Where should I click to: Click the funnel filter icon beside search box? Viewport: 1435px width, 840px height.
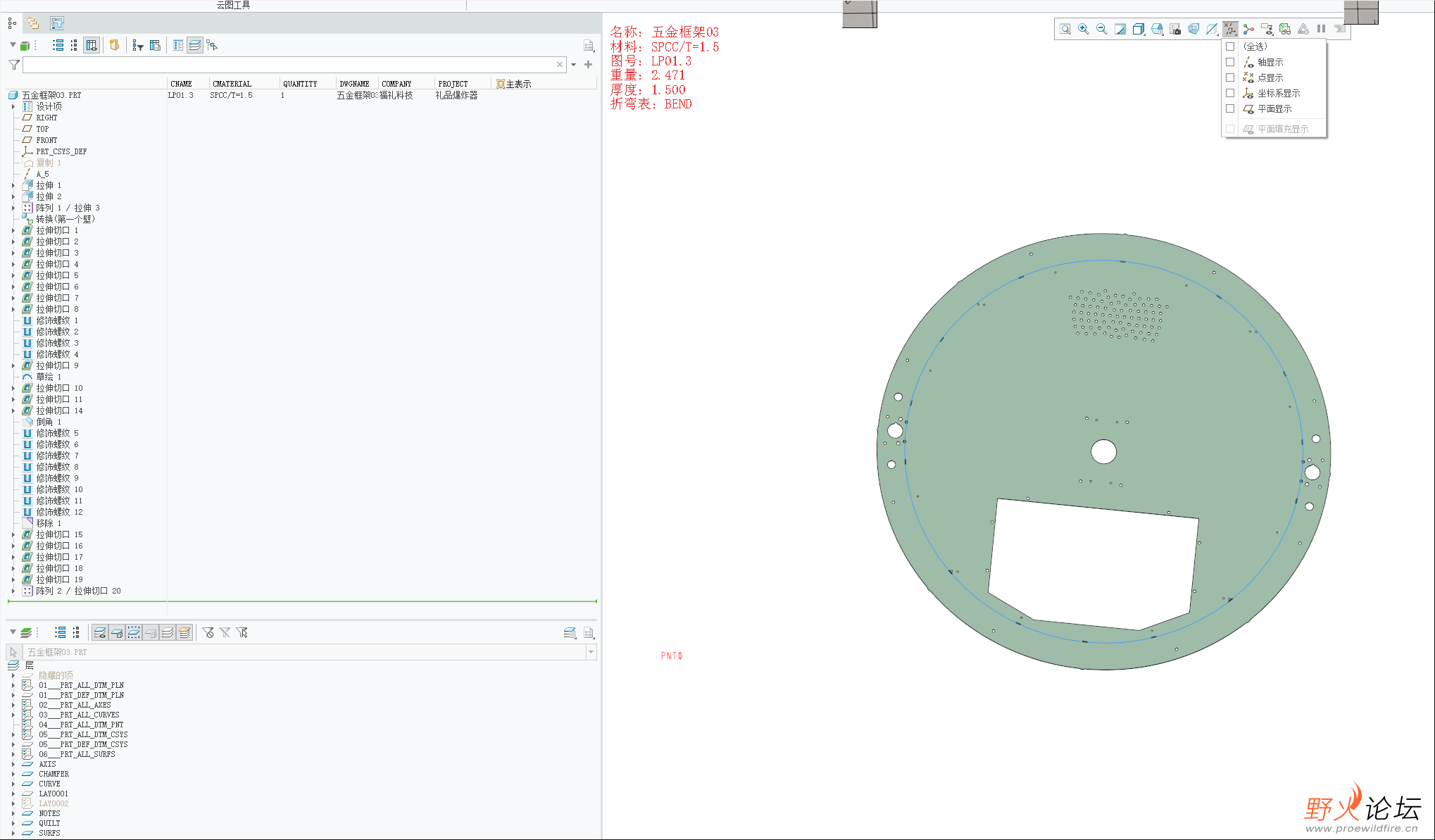pos(13,65)
